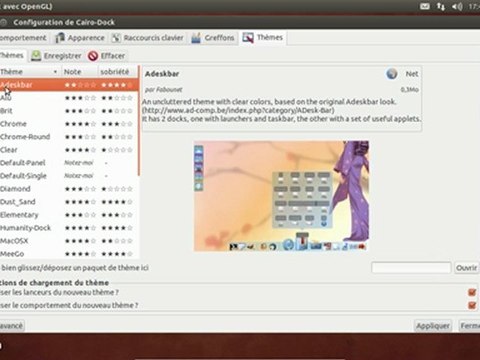The height and width of the screenshot is (360, 480).
Task: Click the Avancé mode button
Action: point(12,326)
